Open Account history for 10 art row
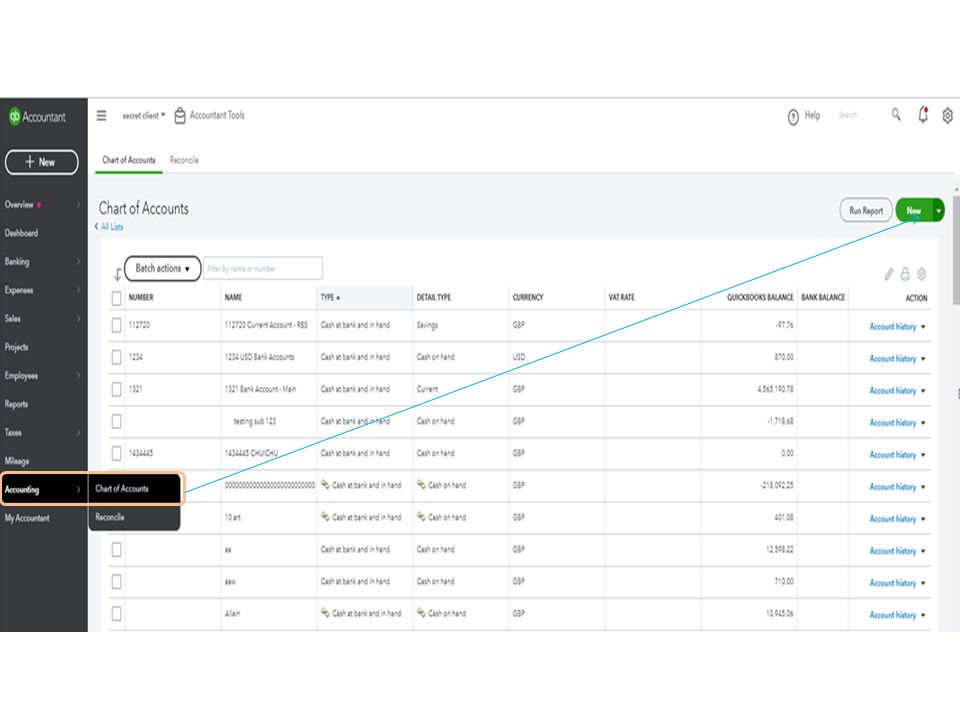This screenshot has width=960, height=720. [893, 519]
